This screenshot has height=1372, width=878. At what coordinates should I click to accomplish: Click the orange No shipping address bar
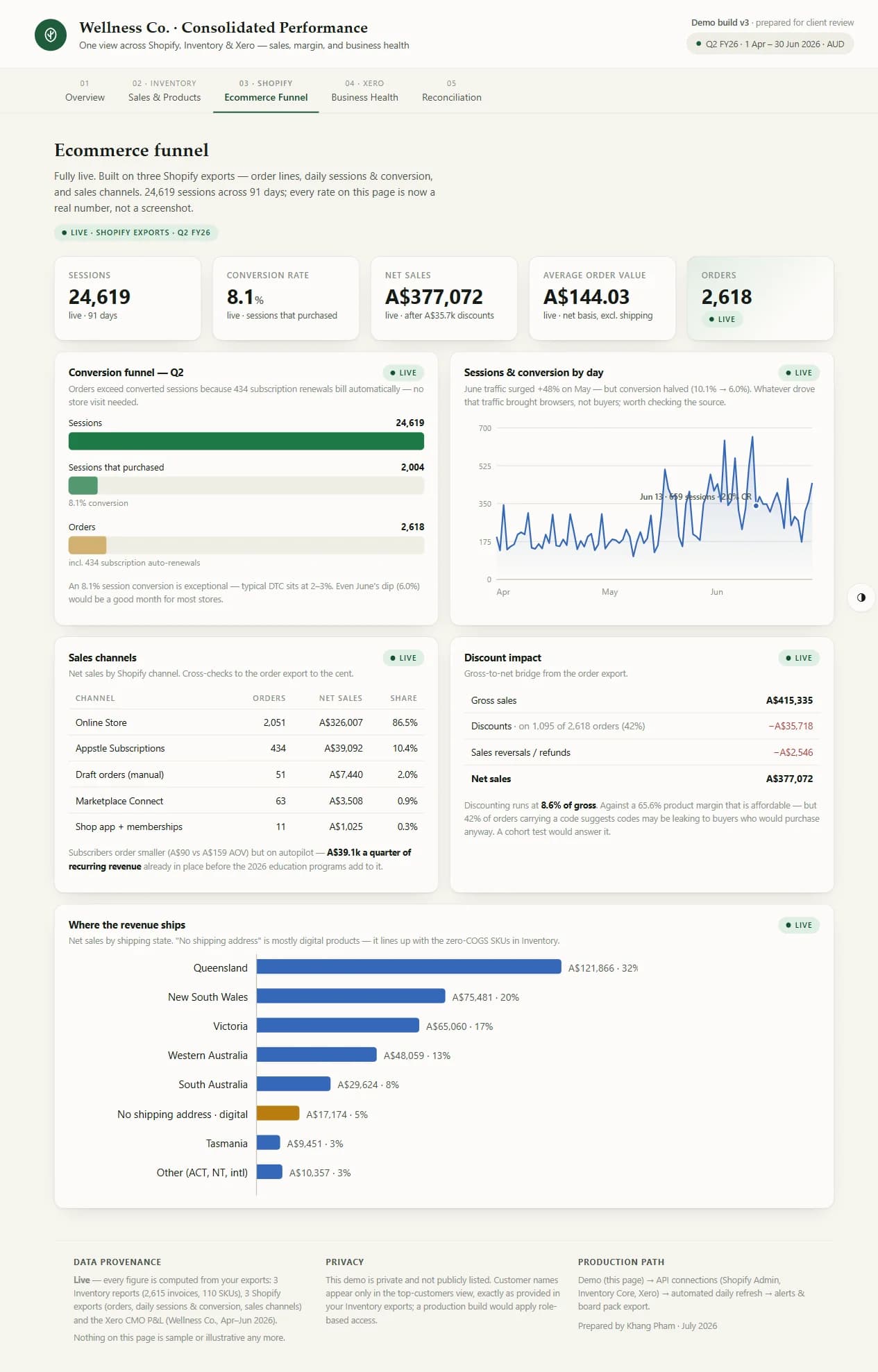(278, 1113)
